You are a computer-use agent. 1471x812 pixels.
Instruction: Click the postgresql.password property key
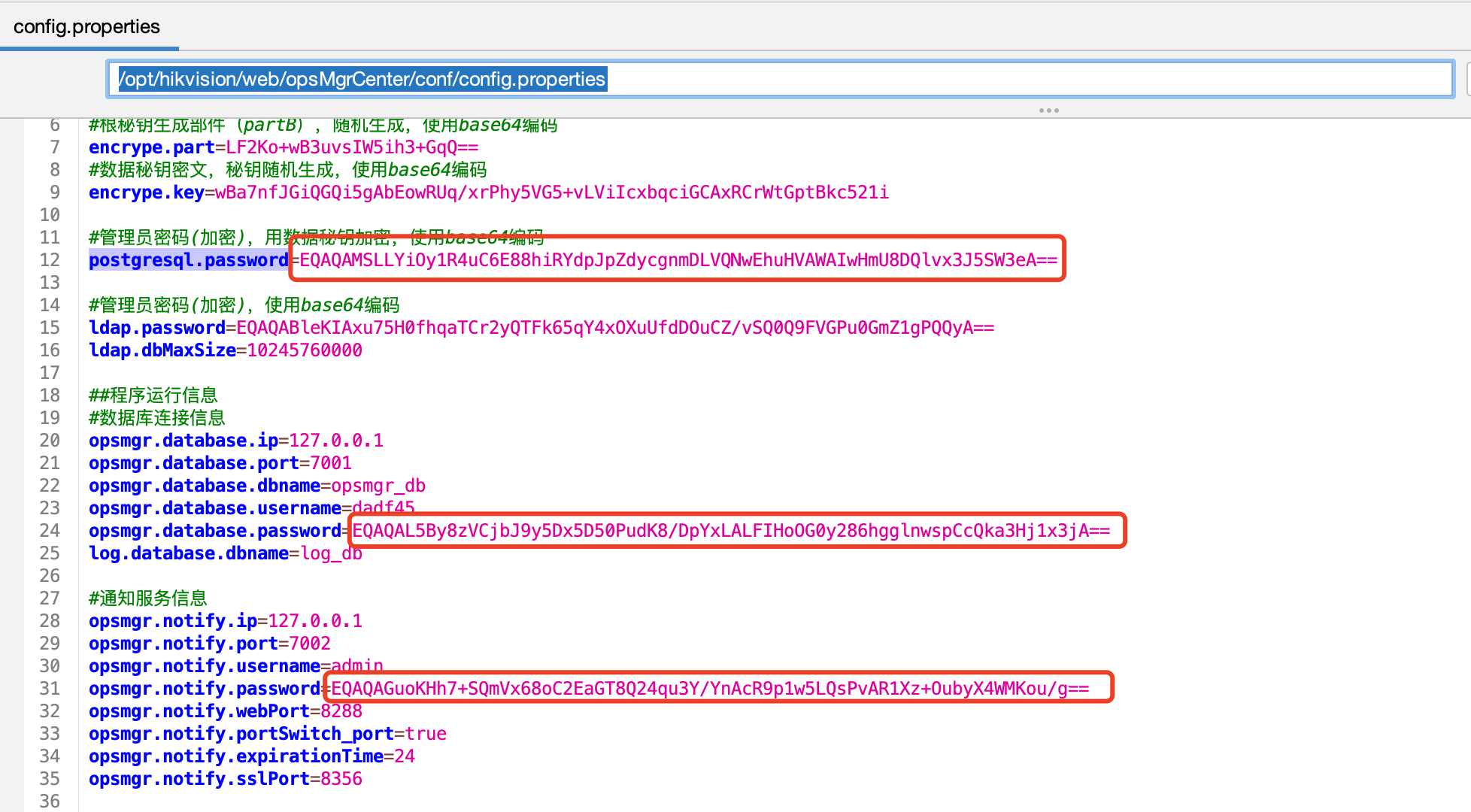click(188, 260)
